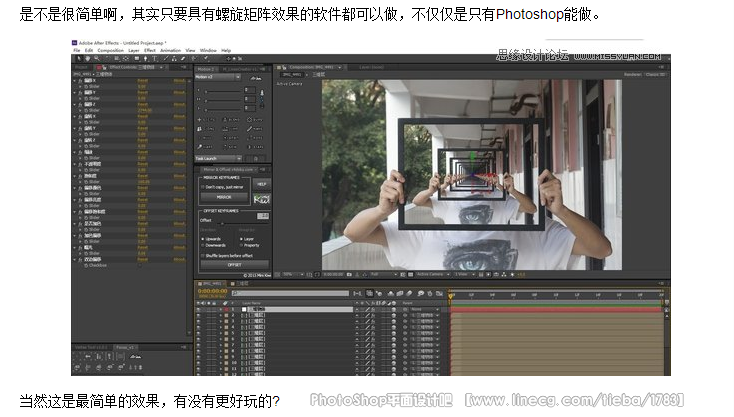Select the Puppet Pin tool
The height and width of the screenshot is (417, 734).
(206, 59)
